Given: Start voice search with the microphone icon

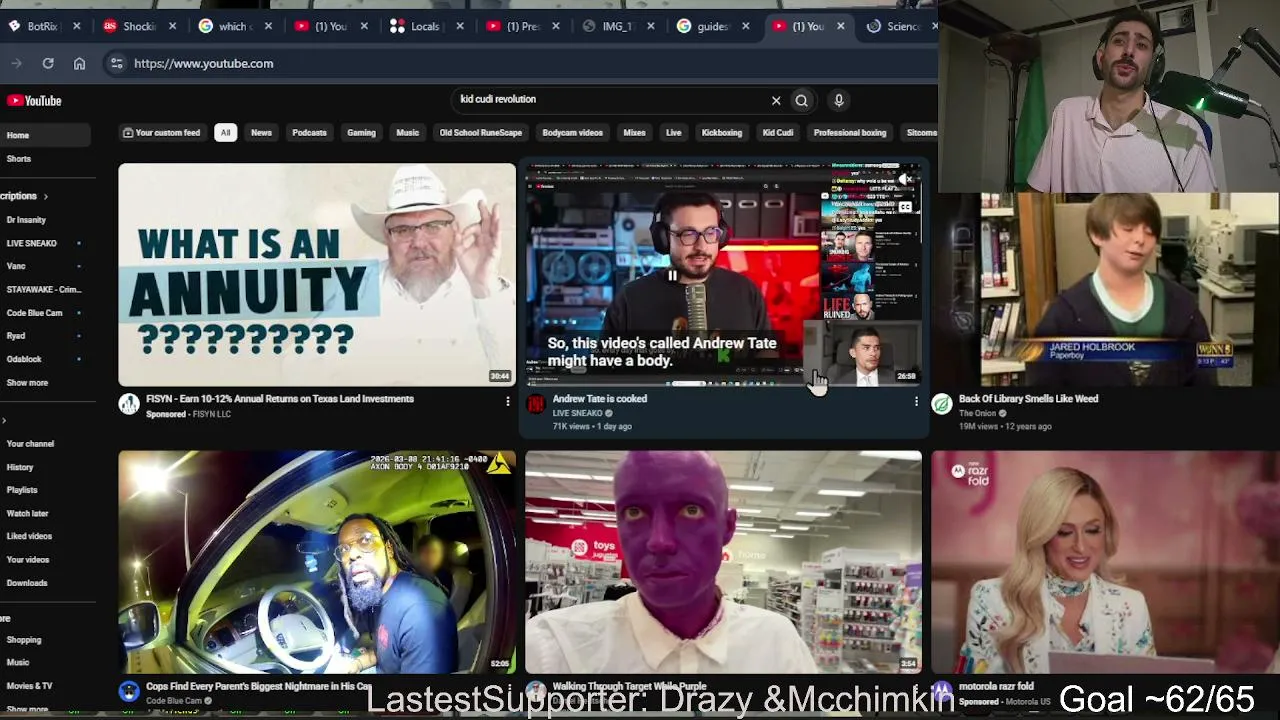Looking at the screenshot, I should point(839,100).
